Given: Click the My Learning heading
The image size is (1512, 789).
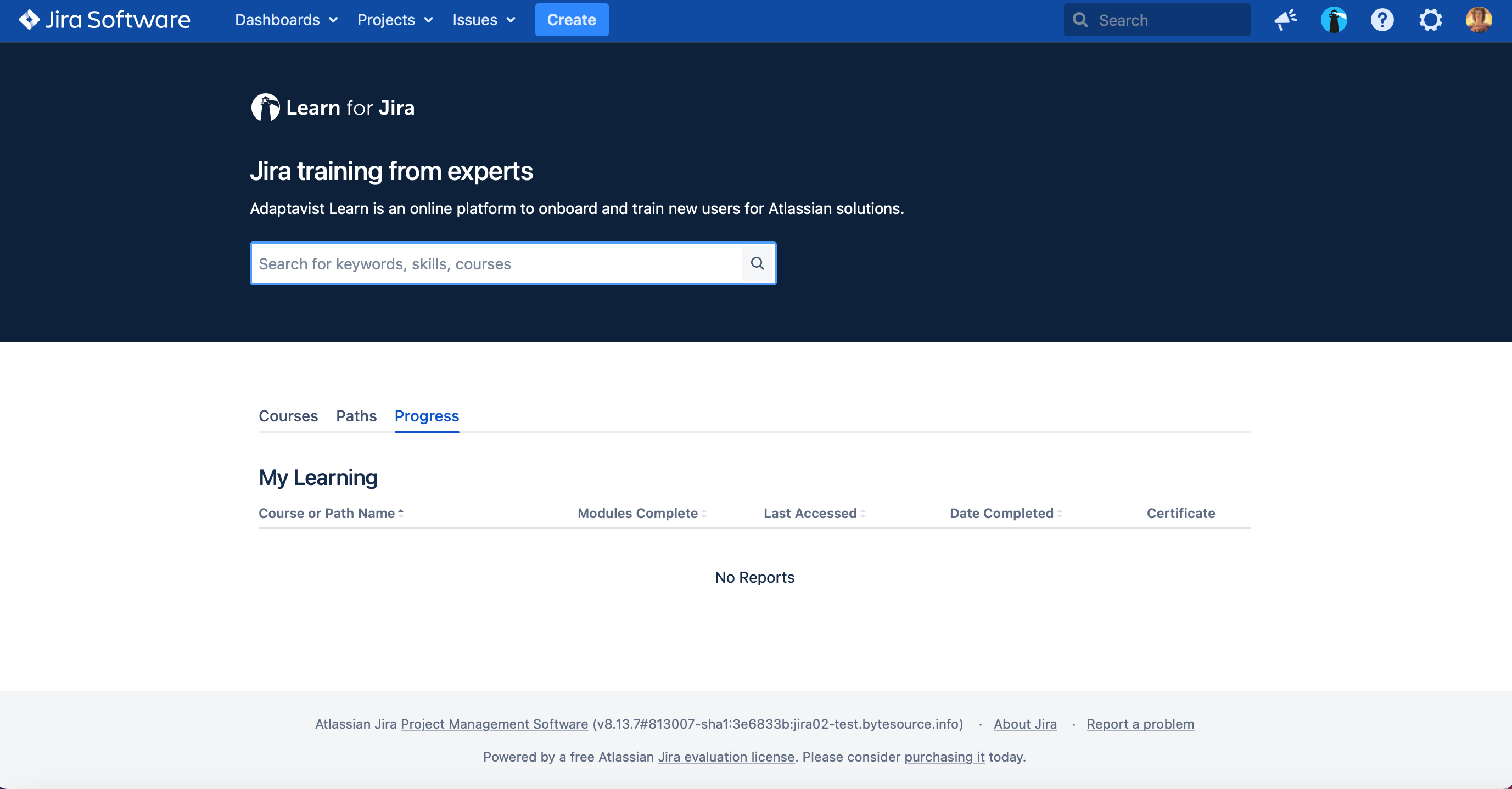Looking at the screenshot, I should coord(318,477).
